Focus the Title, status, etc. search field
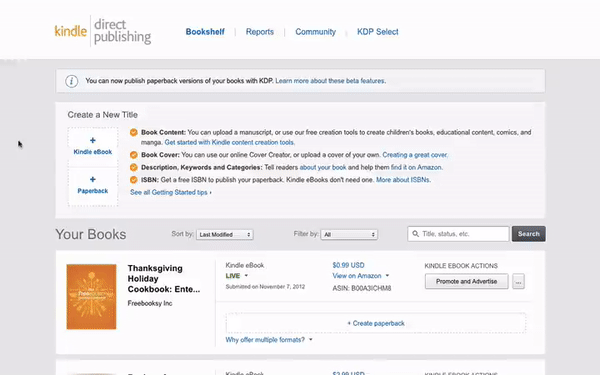Screen dimensions: 600x375 point(458,234)
